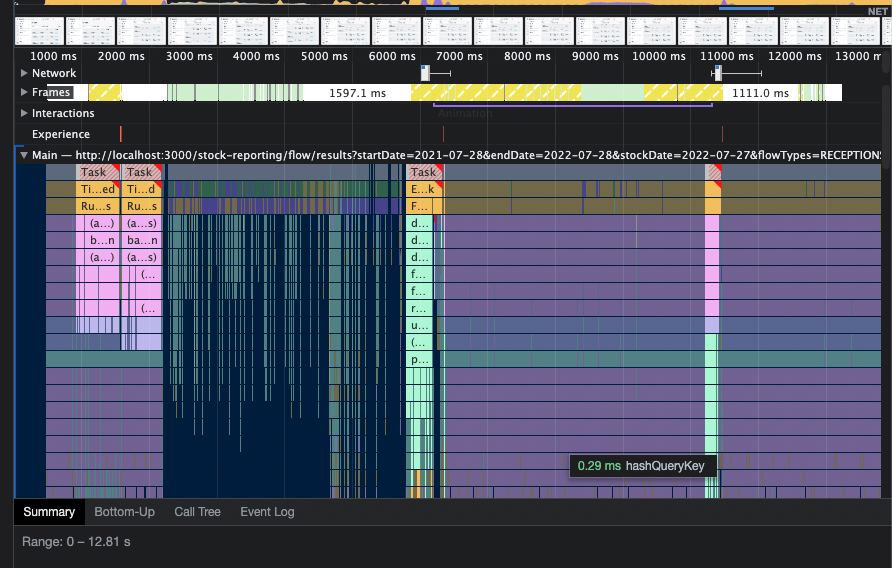Click the 'F...' function call entry
The image size is (892, 568).
pos(419,206)
